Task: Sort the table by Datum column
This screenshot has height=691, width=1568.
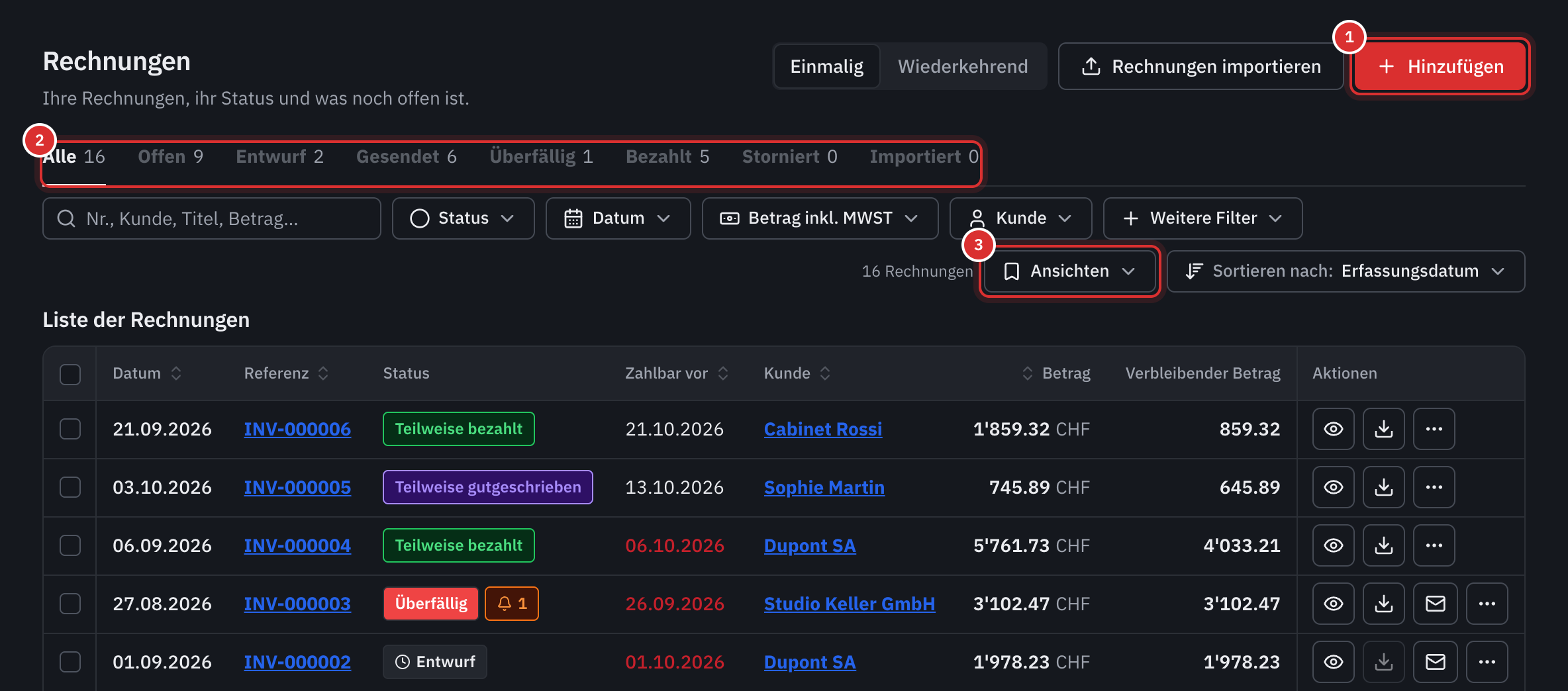Action: click(x=147, y=373)
